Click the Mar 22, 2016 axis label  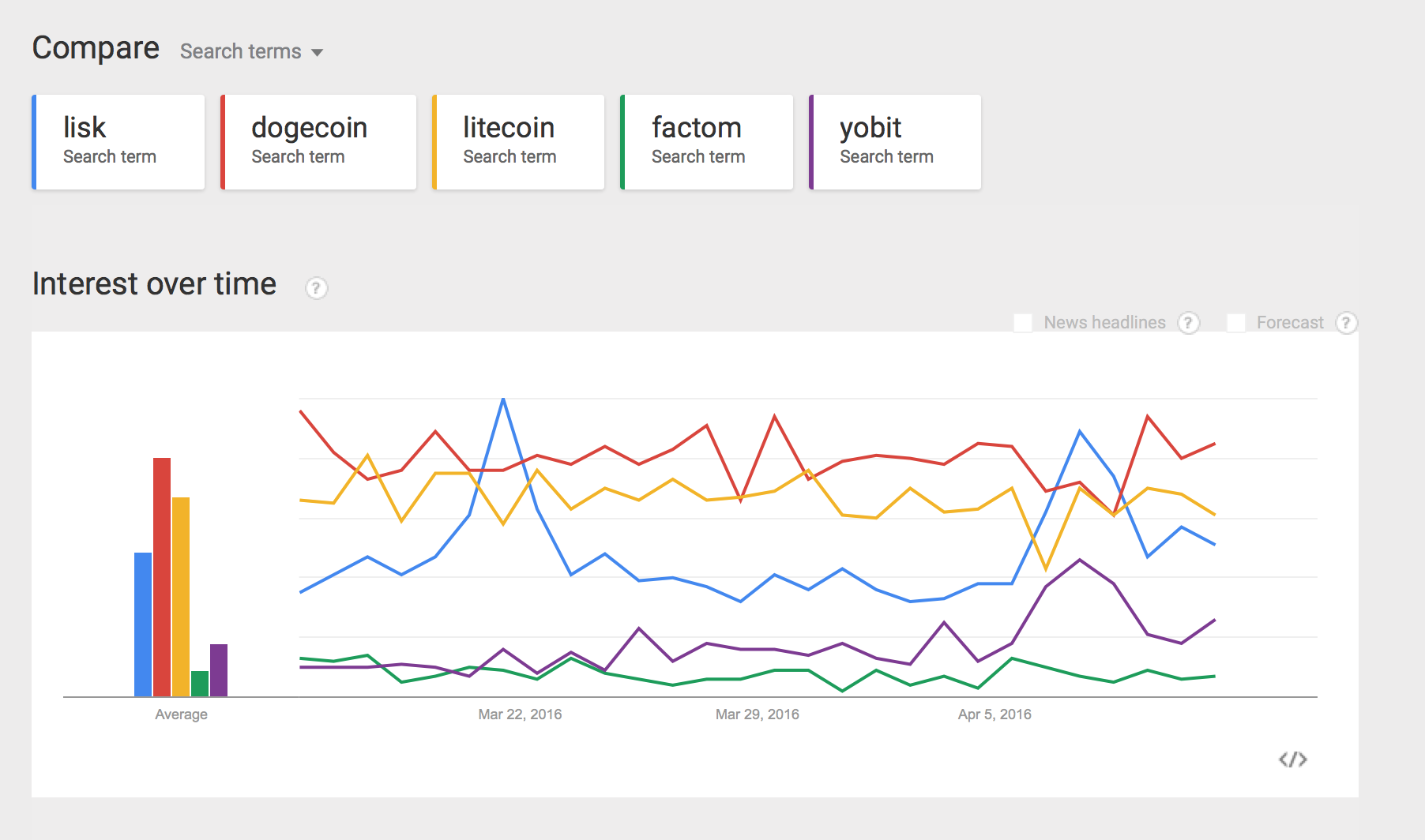(x=520, y=714)
